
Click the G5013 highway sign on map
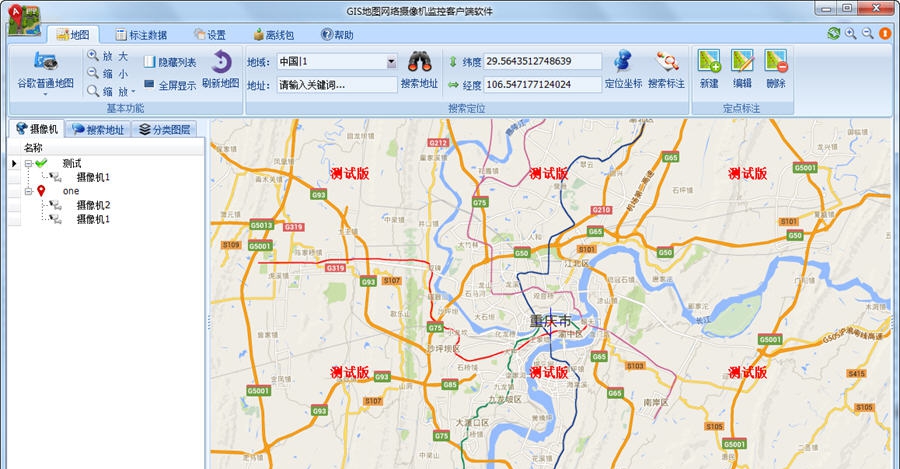tap(261, 225)
